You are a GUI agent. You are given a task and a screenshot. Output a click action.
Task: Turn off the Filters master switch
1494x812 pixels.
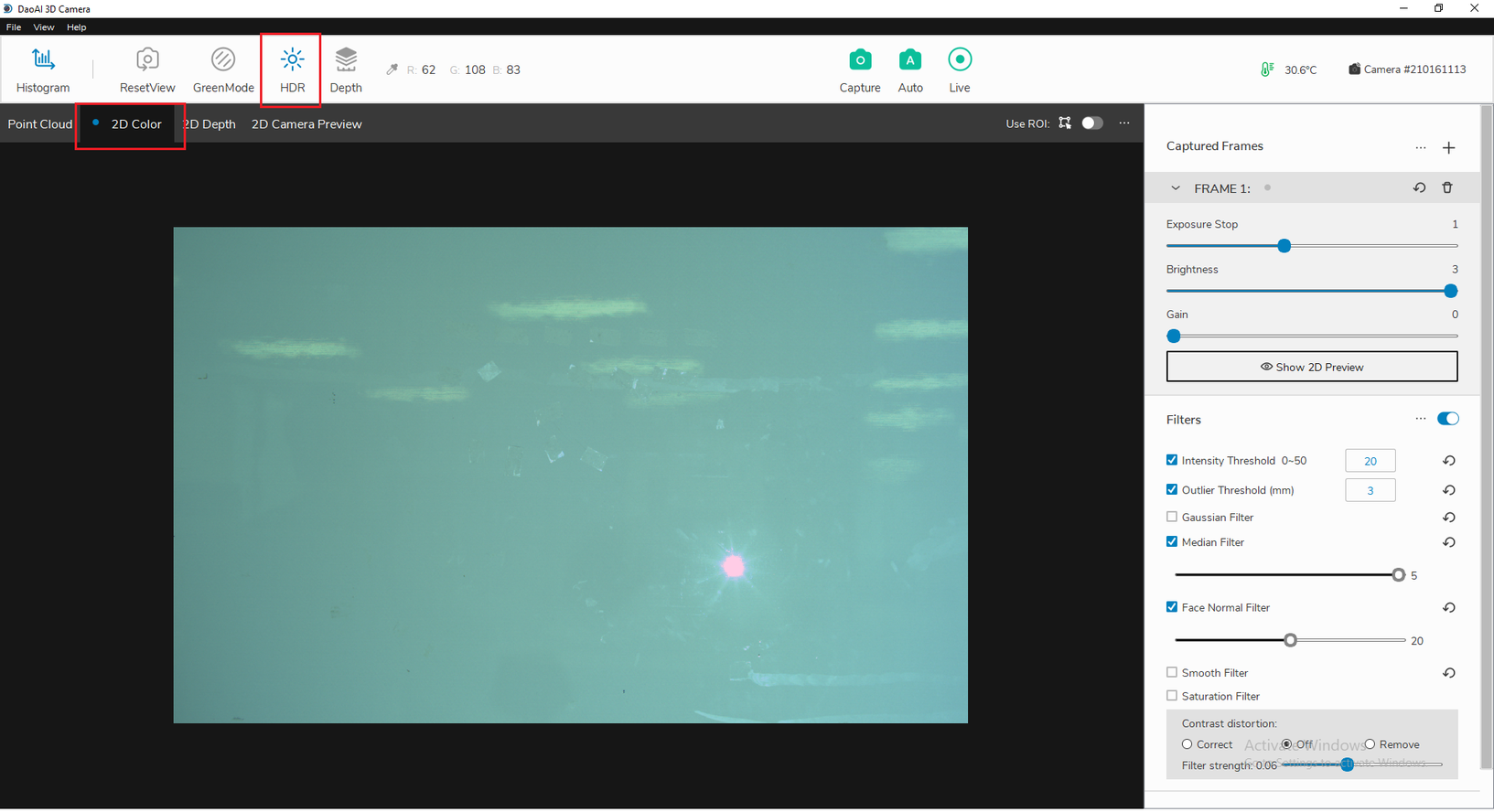(x=1447, y=419)
